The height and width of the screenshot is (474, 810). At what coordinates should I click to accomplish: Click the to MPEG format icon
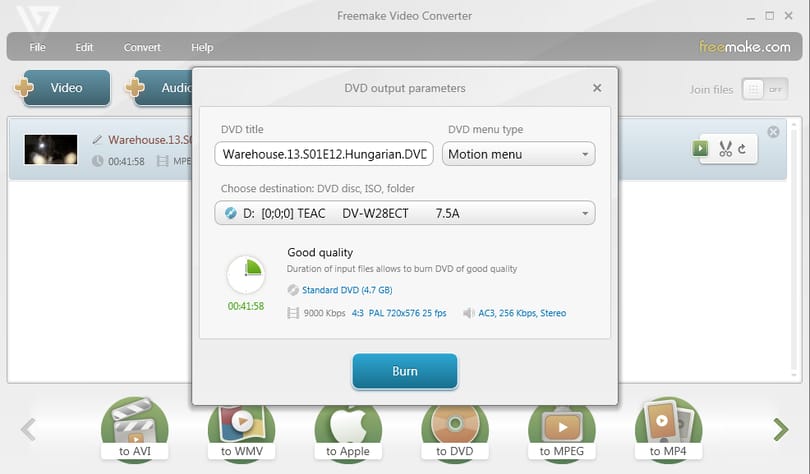click(x=562, y=432)
